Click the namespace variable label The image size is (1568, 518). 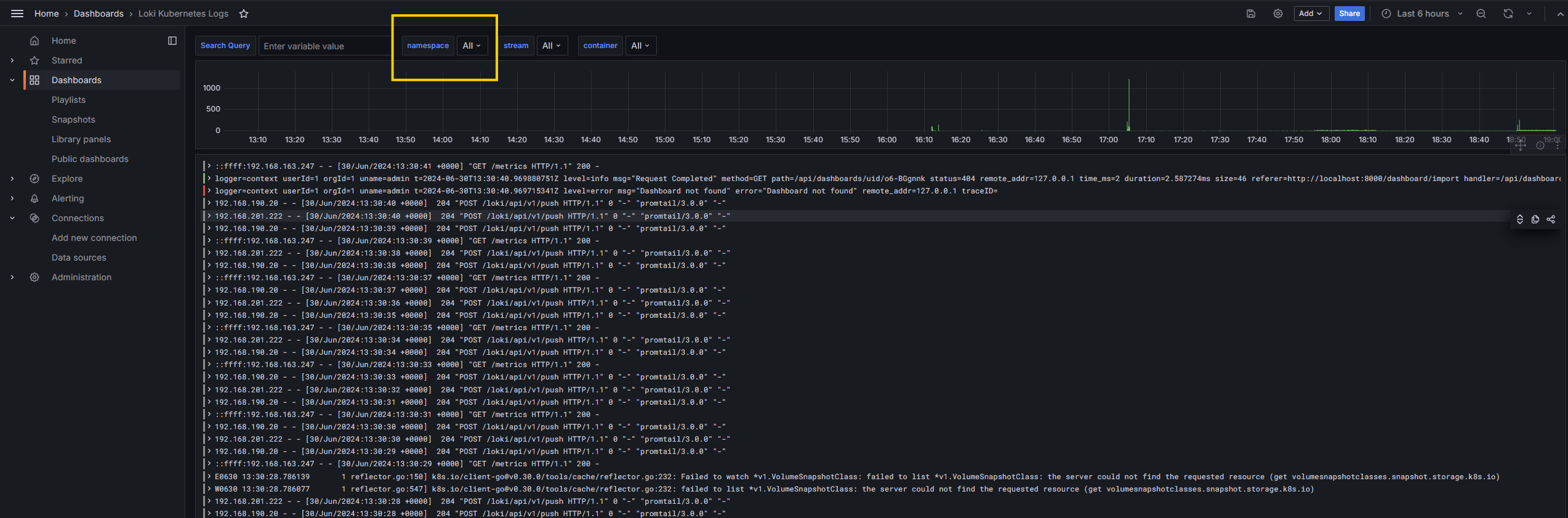click(428, 46)
